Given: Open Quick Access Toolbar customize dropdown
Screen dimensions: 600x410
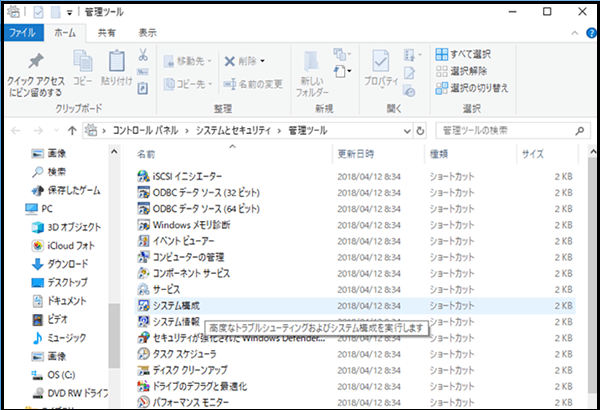Looking at the screenshot, I should click(69, 13).
